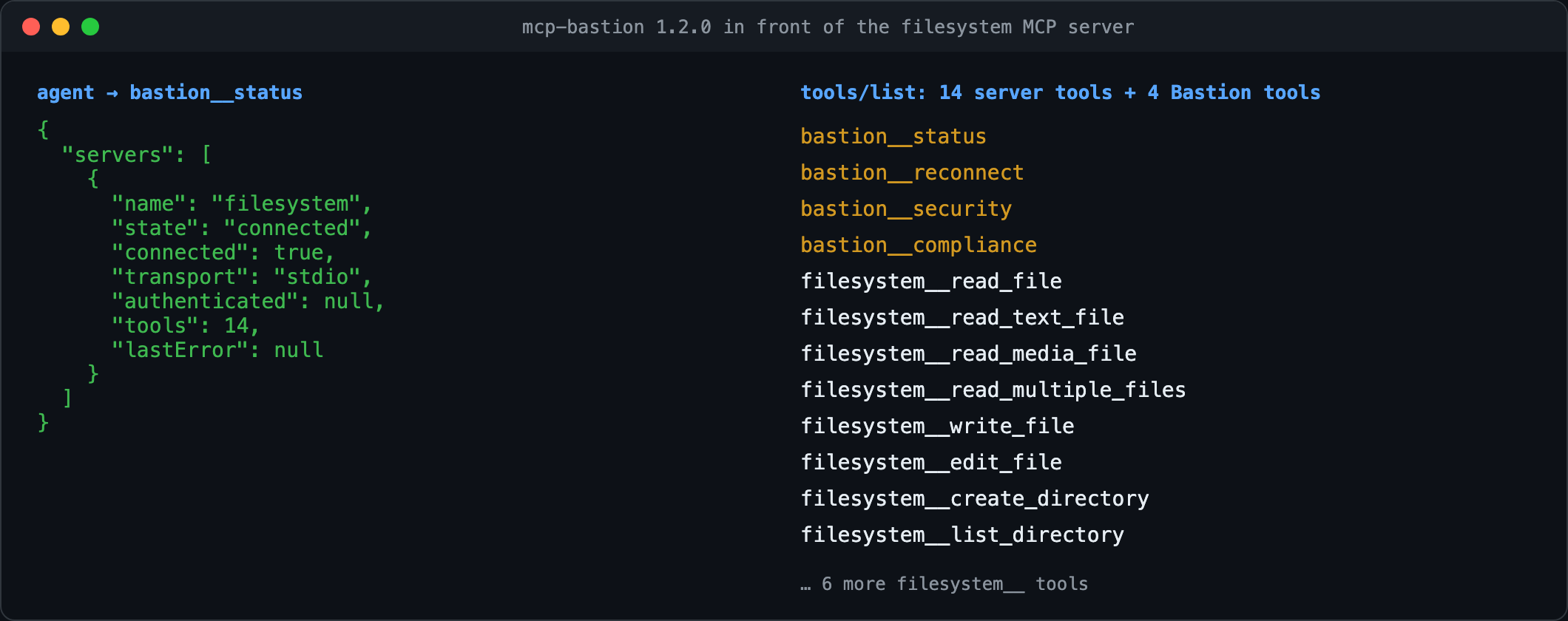This screenshot has width=1568, height=621.
Task: Click the "authenticated": null JSON line
Action: pos(248,302)
